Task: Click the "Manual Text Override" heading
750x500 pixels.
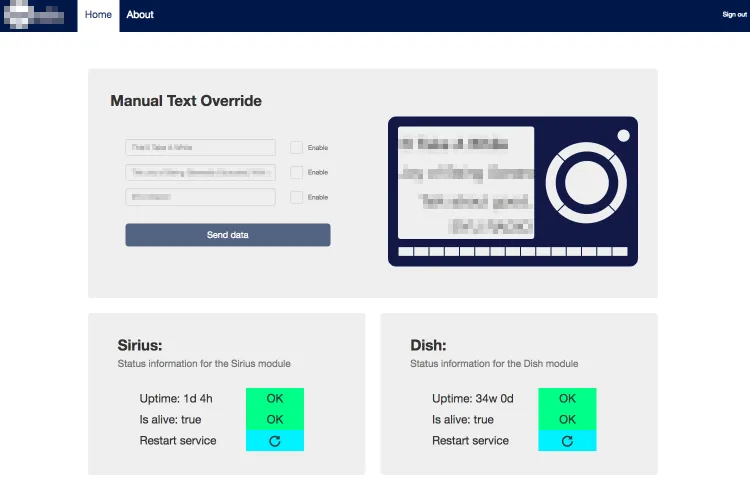Action: (186, 101)
